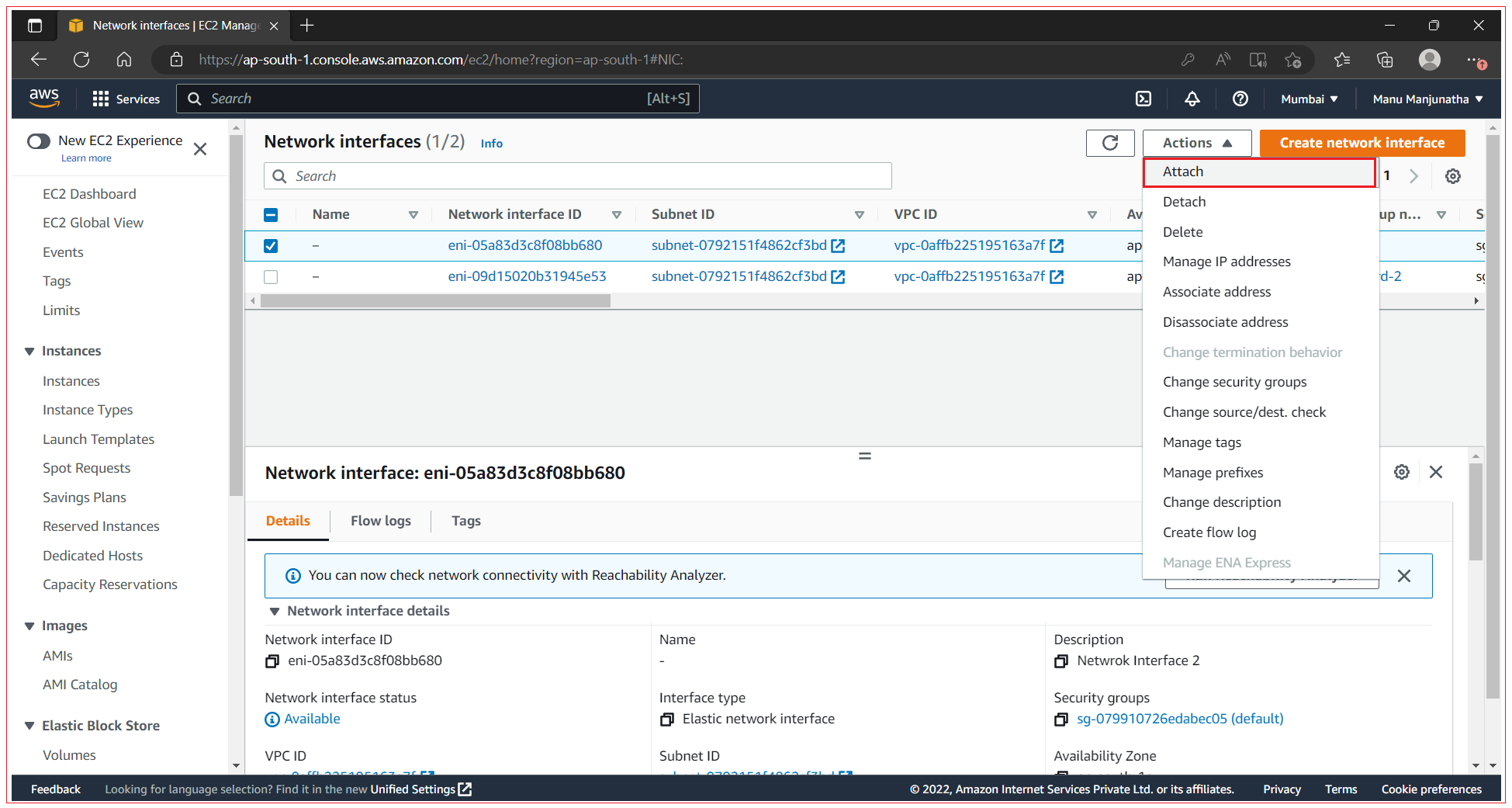Open the Mumbai region selector
1512x808 pixels.
pos(1309,99)
